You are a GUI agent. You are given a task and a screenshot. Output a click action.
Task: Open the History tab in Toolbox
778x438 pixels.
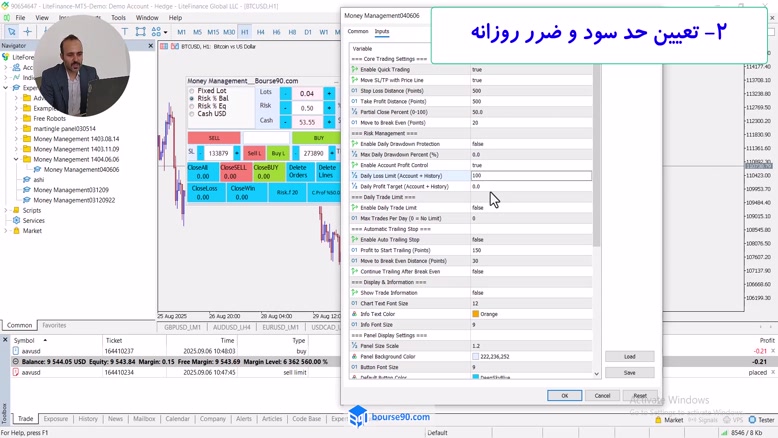88,419
